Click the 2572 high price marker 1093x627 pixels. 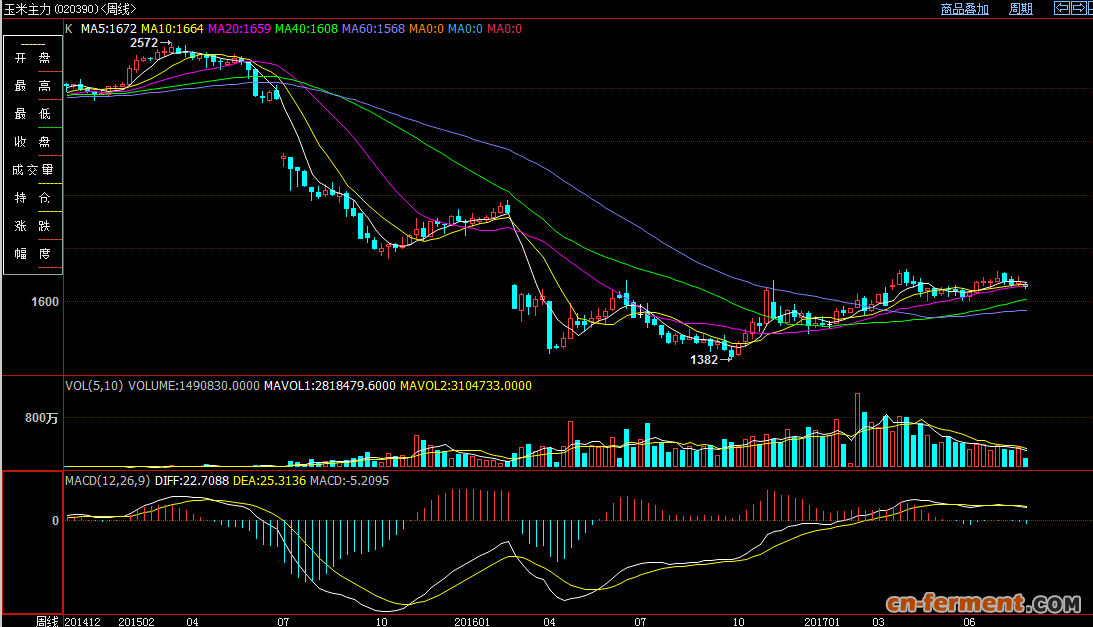click(144, 43)
